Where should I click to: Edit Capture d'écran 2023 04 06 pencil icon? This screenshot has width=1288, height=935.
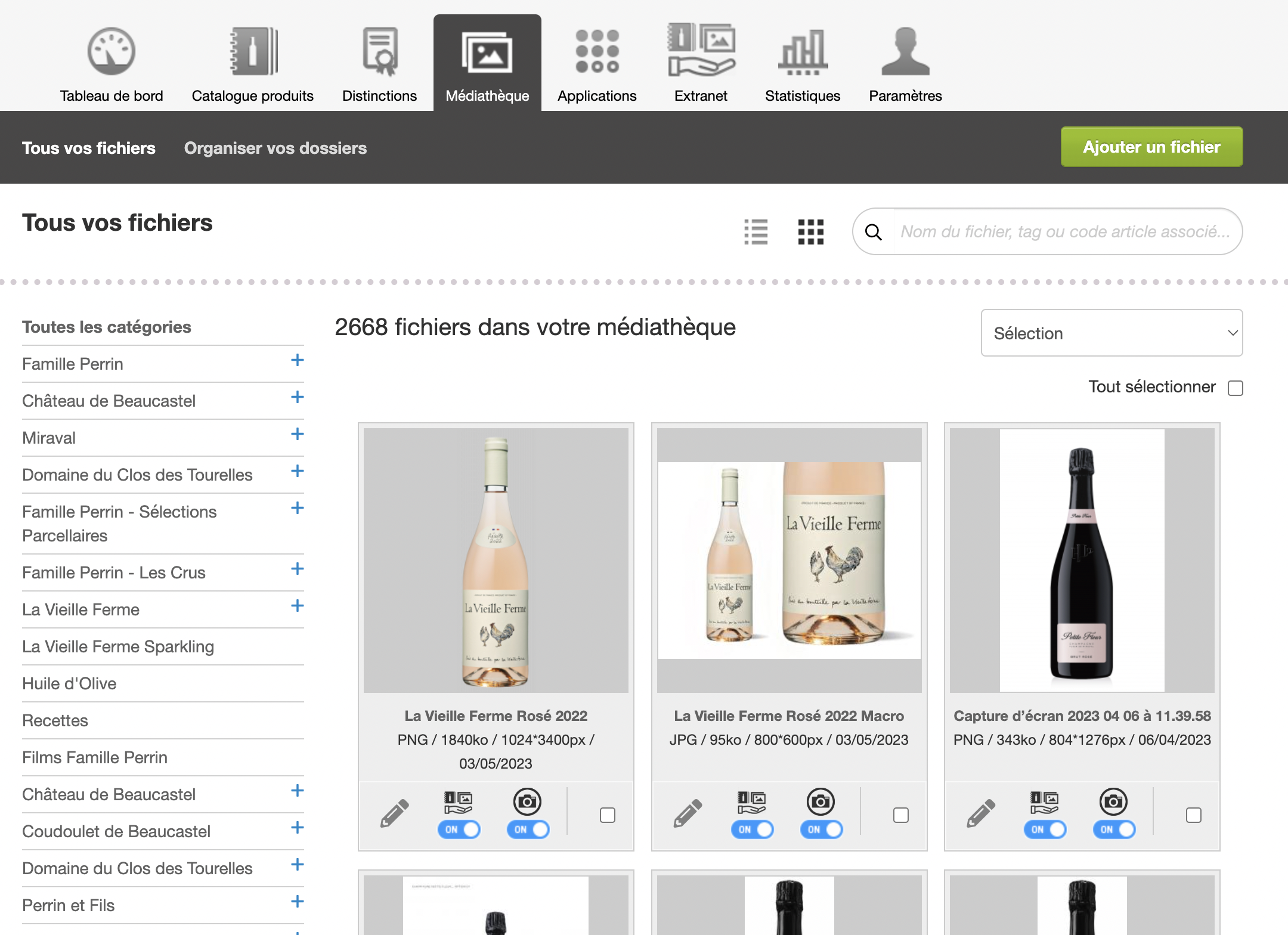tap(981, 813)
